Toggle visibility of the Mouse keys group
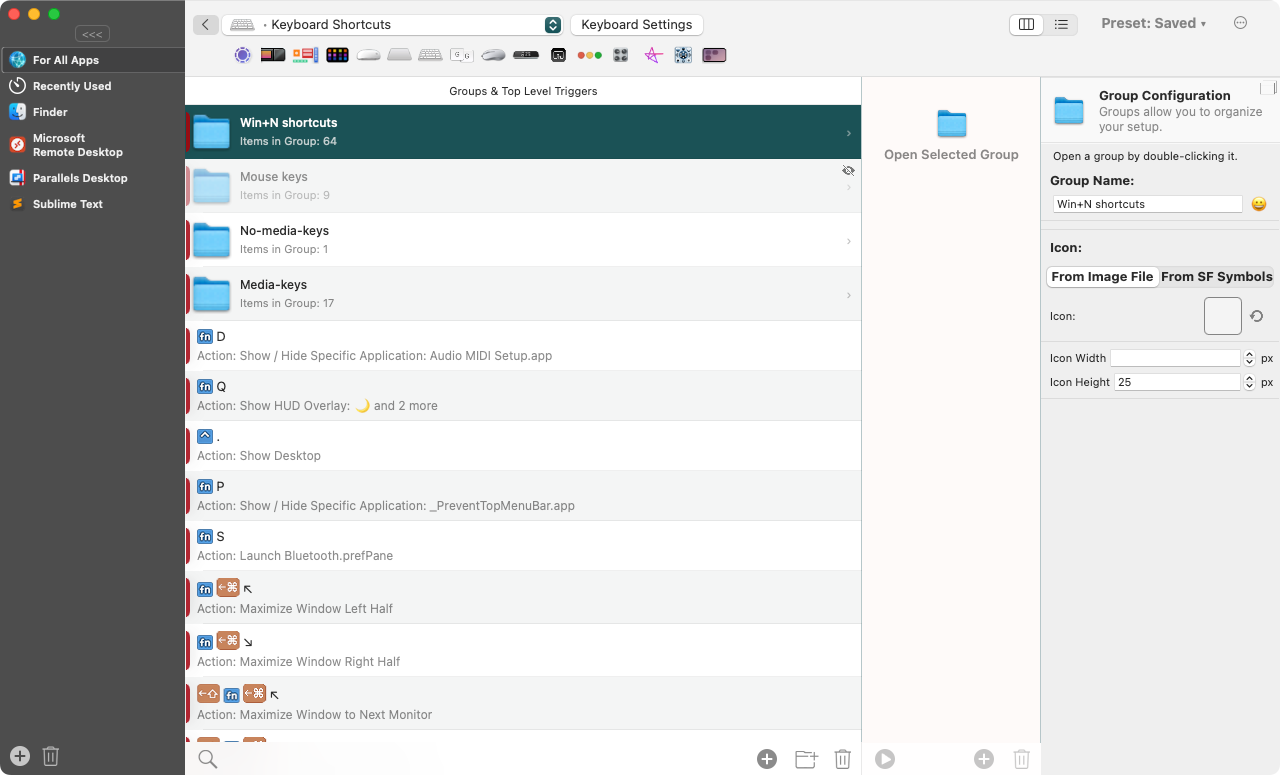This screenshot has width=1280, height=775. (848, 171)
